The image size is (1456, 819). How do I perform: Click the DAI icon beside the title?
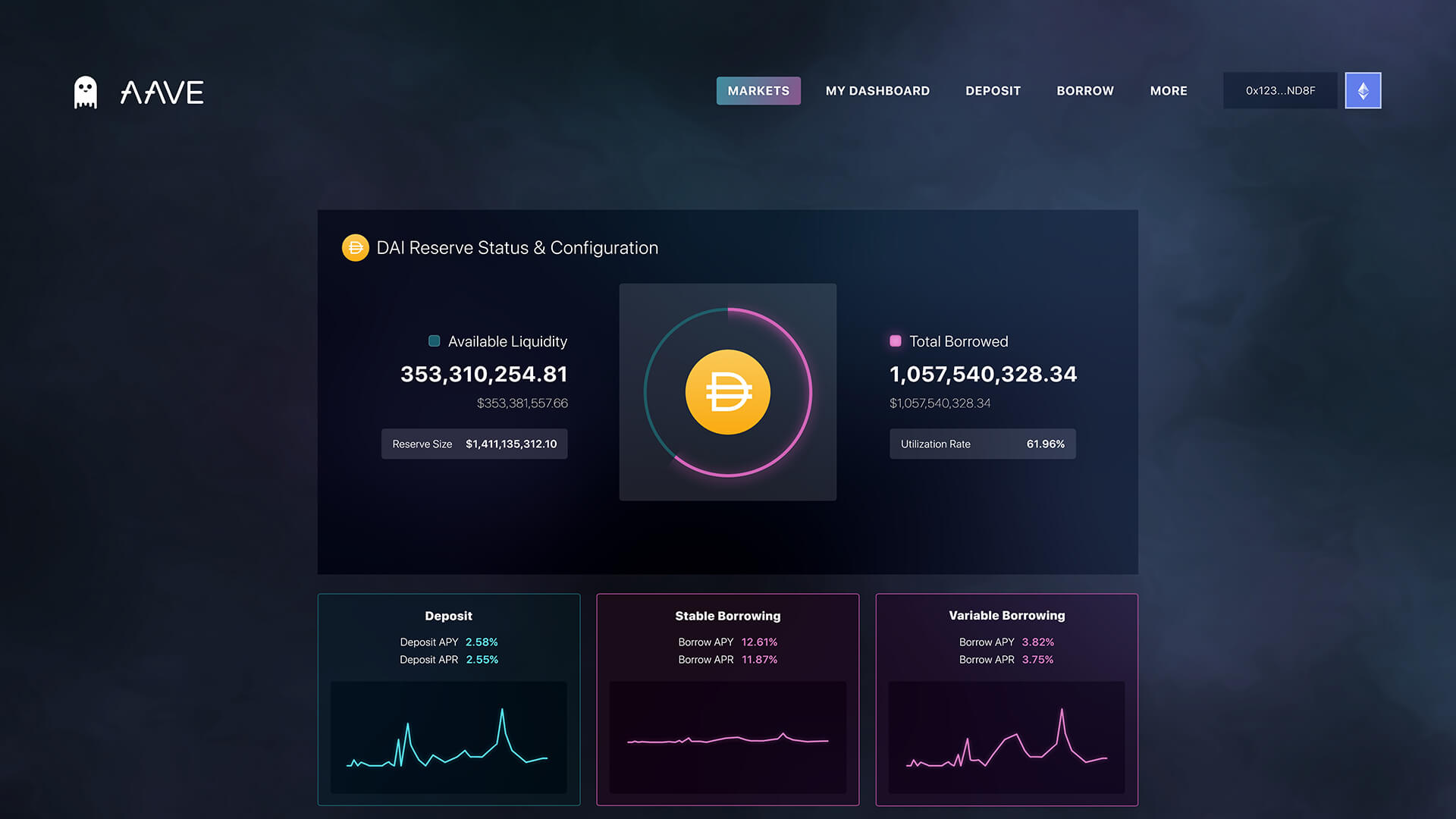point(355,247)
